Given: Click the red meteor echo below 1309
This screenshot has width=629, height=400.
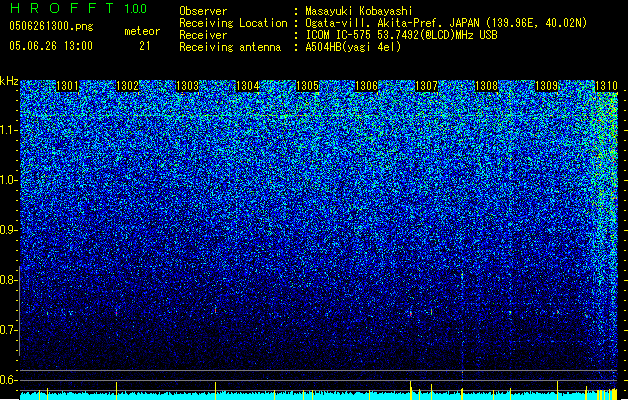Looking at the screenshot, I should coord(558,312).
